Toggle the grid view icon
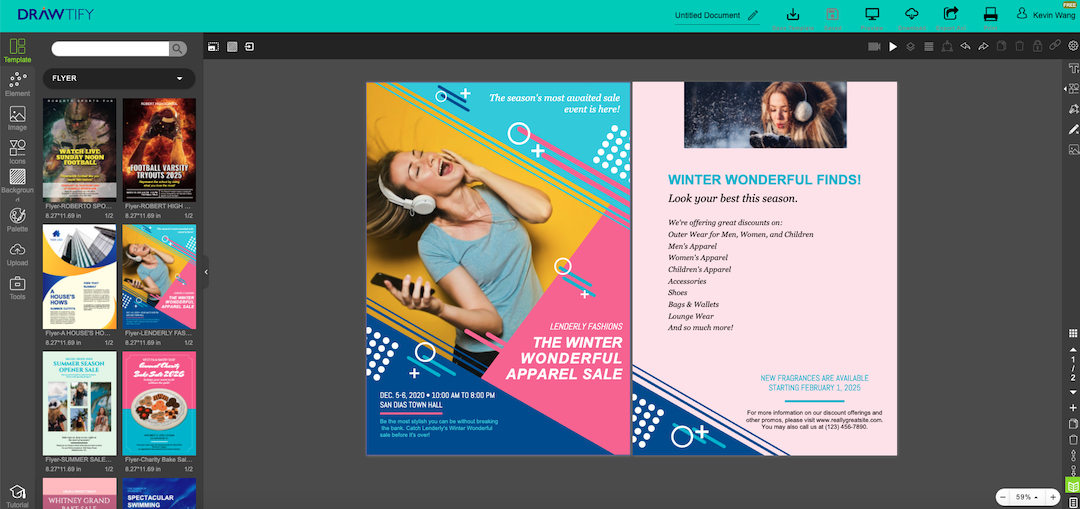This screenshot has height=509, width=1080. 1073,333
